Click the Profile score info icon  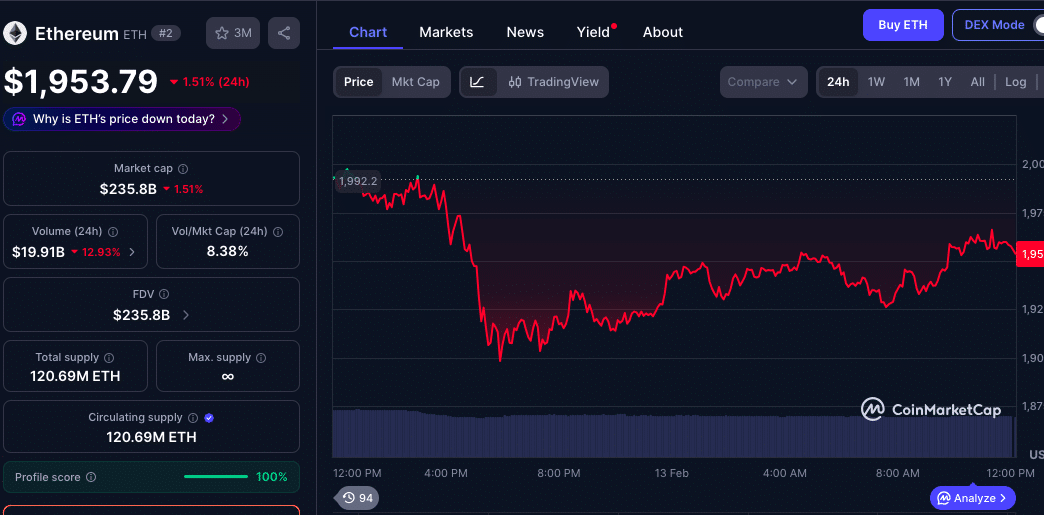(91, 477)
